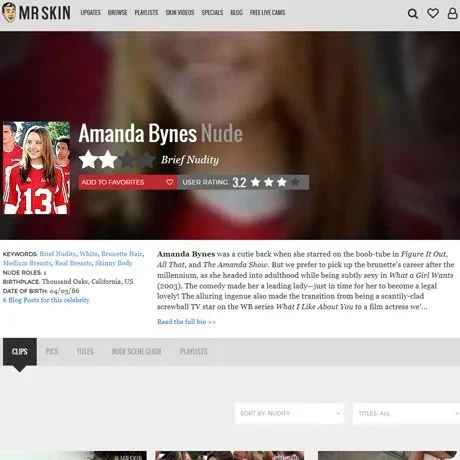Open the user account icon
This screenshot has width=460, height=460.
click(452, 13)
